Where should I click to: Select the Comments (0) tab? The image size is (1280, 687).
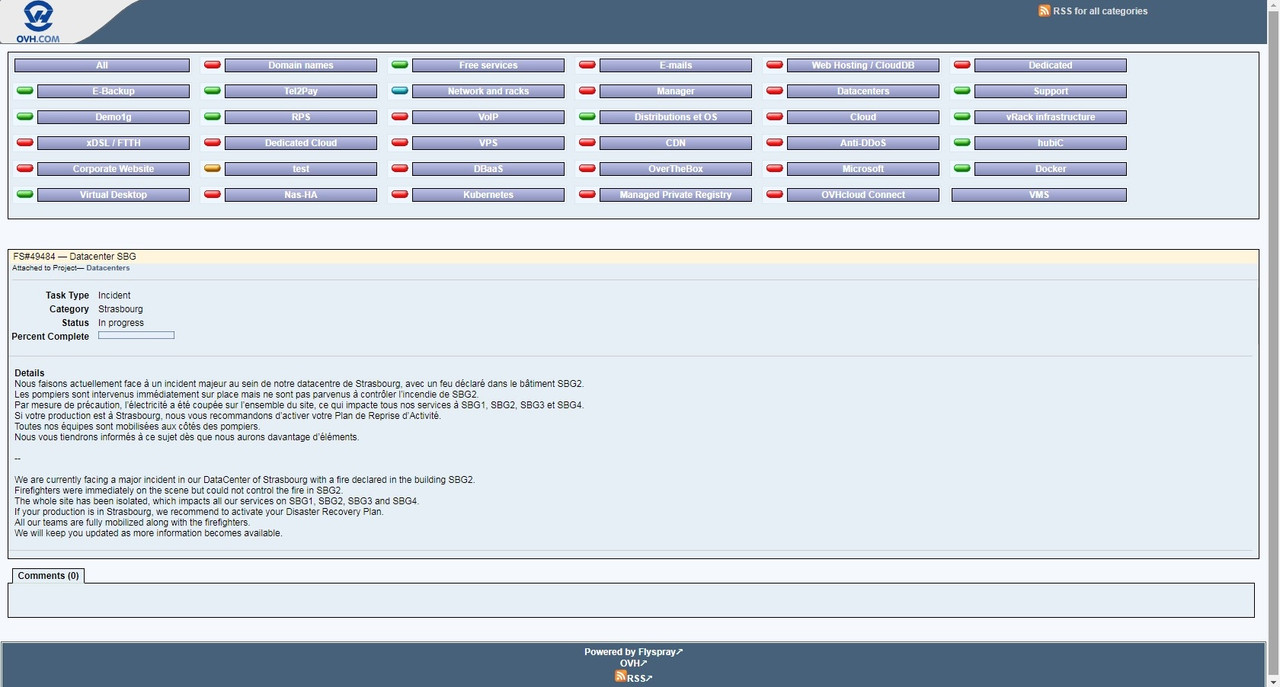click(x=48, y=576)
